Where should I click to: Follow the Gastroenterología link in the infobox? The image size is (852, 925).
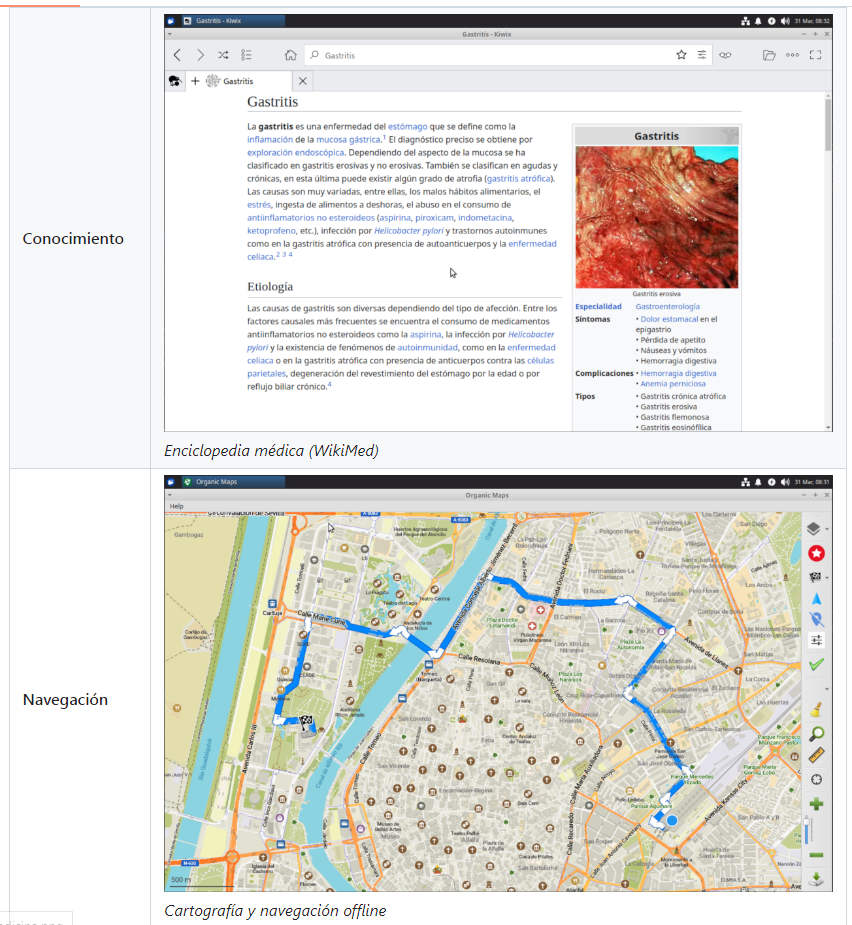[x=667, y=306]
